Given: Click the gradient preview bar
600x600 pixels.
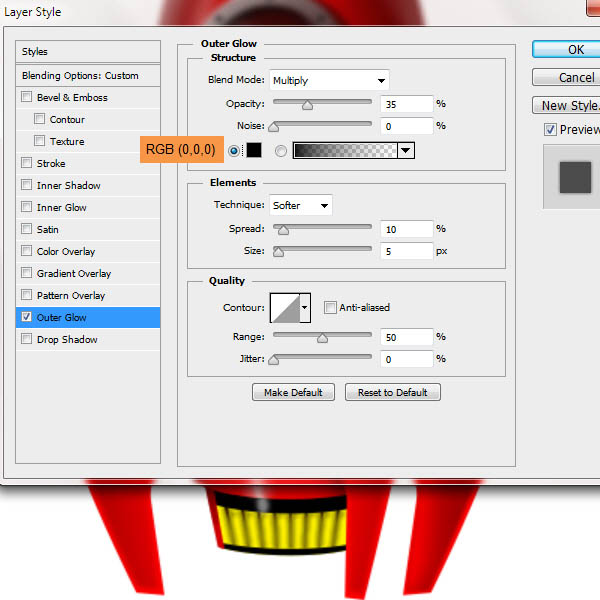Looking at the screenshot, I should coord(345,151).
